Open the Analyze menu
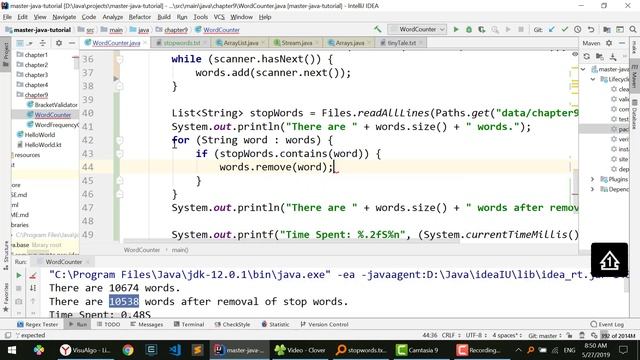Viewport: 640px width, 360px height. point(113,17)
